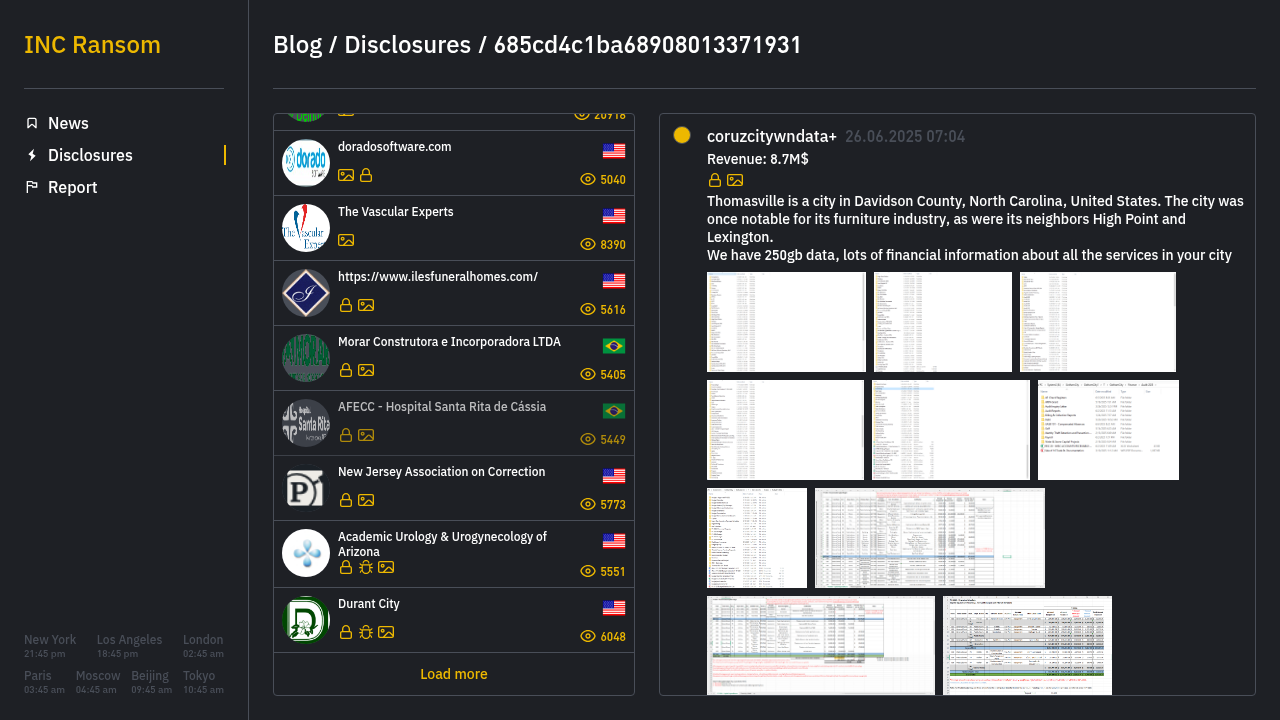Click the Revenue: 8.7M$ text
This screenshot has height=720, width=1280.
click(758, 159)
